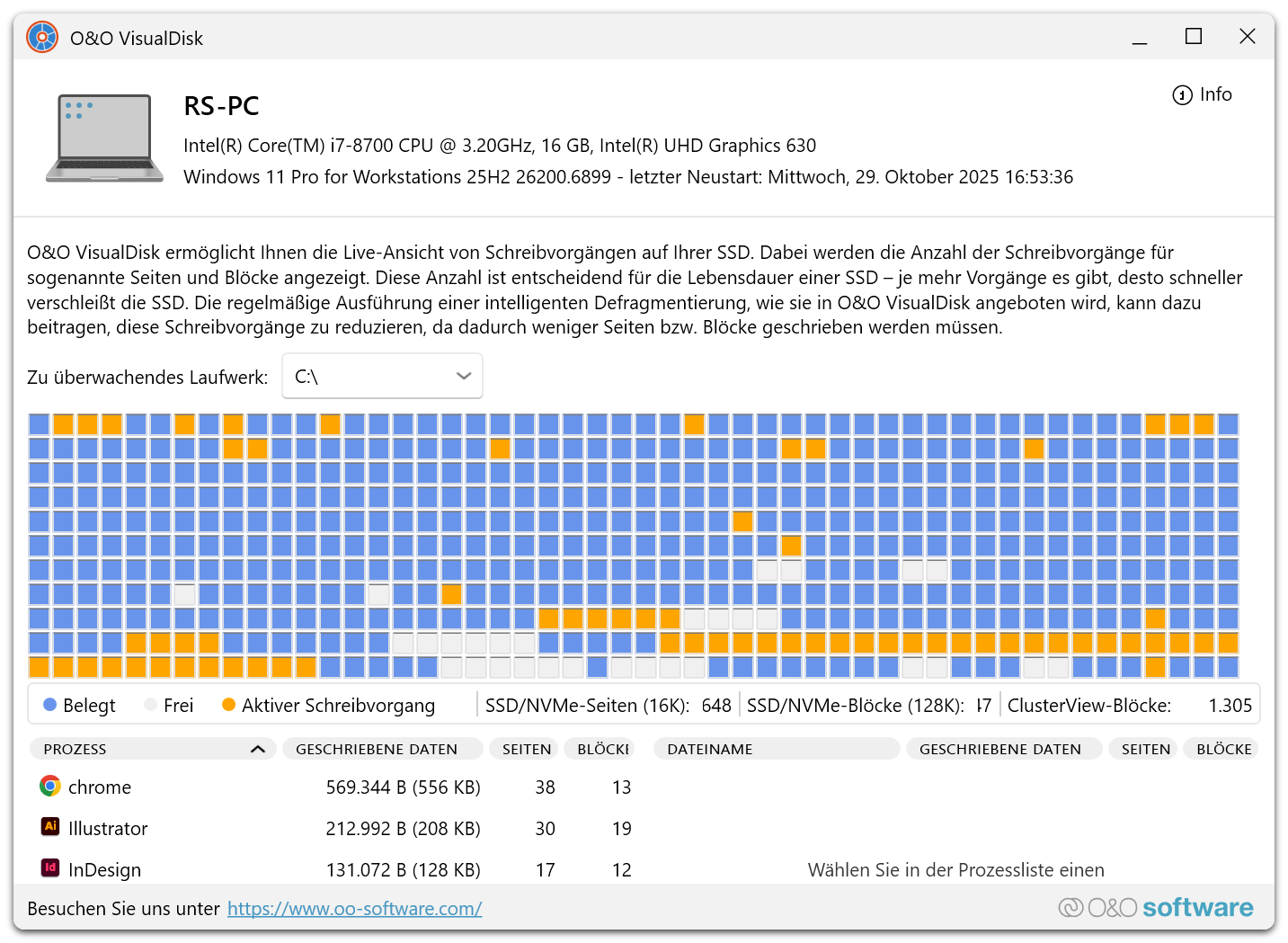Click the laptop computer icon
1288x943 pixels.
104,138
